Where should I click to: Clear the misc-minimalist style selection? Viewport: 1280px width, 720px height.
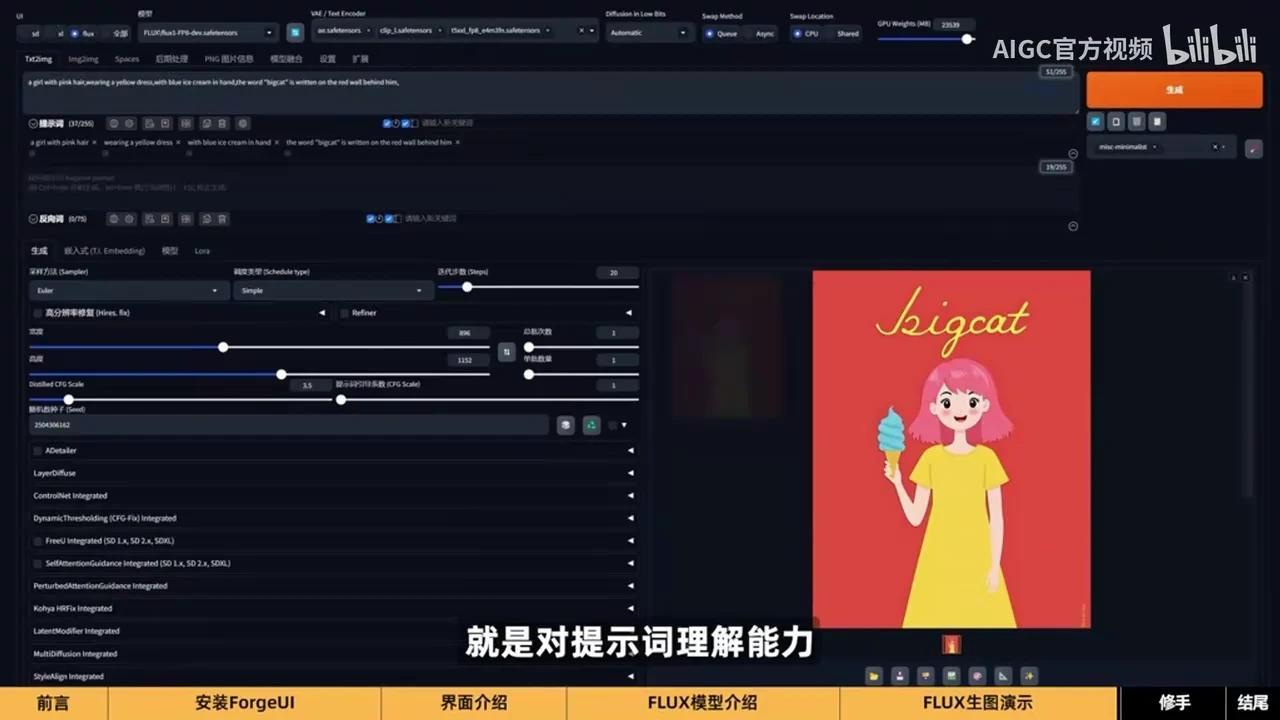(1216, 147)
